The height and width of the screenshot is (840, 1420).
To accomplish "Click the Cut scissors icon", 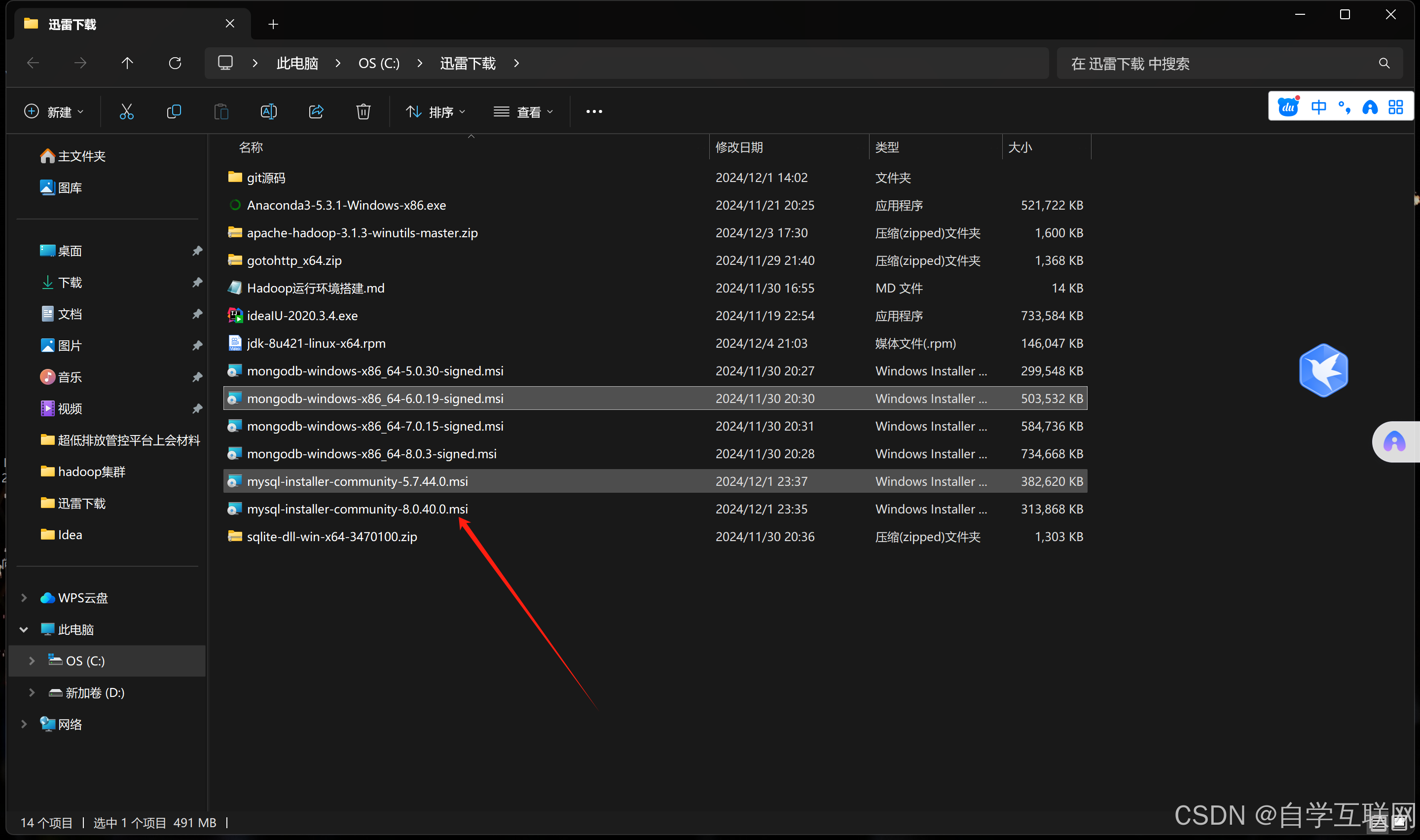I will click(127, 111).
